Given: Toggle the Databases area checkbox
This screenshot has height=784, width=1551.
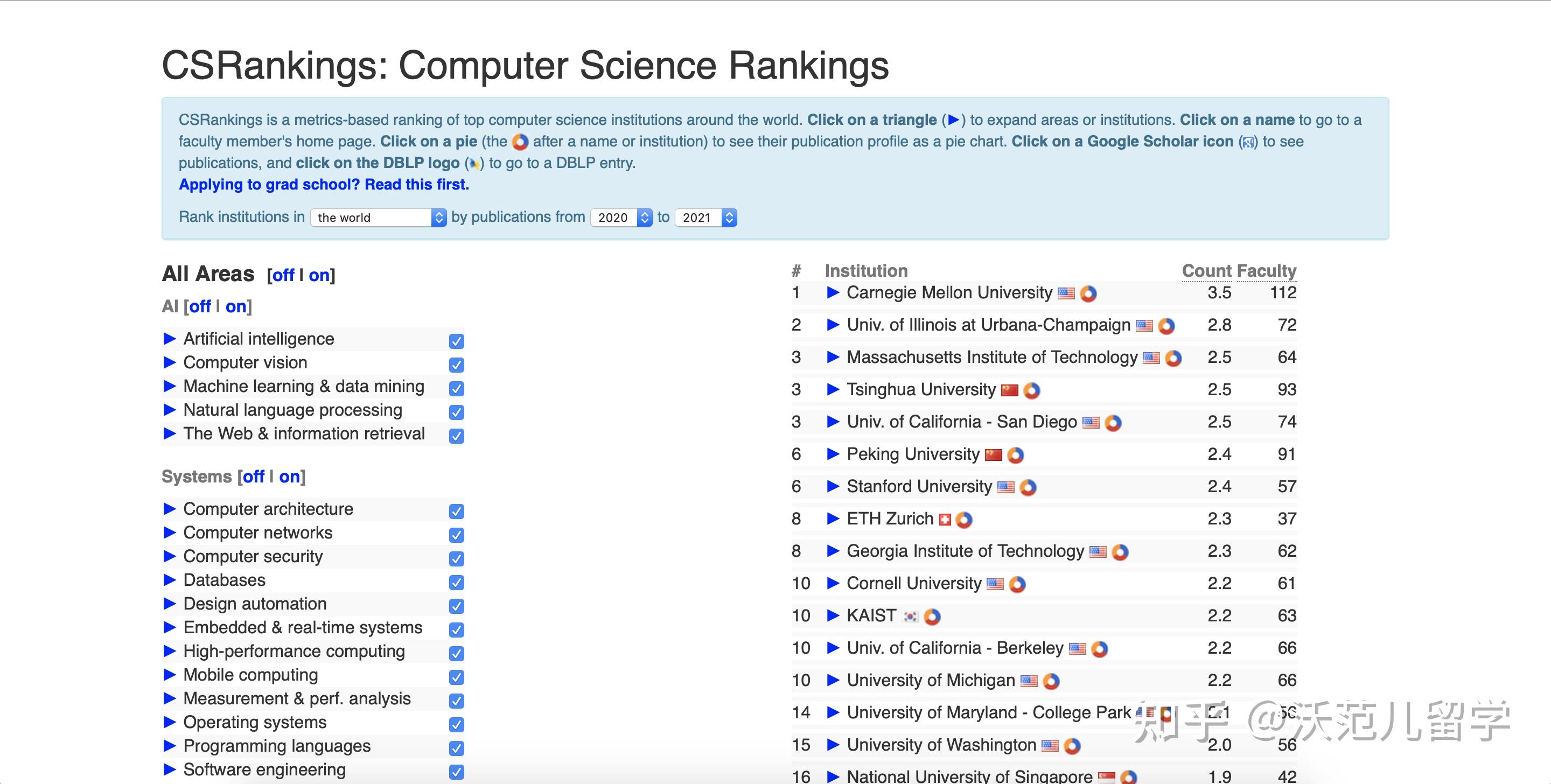Looking at the screenshot, I should 456,582.
